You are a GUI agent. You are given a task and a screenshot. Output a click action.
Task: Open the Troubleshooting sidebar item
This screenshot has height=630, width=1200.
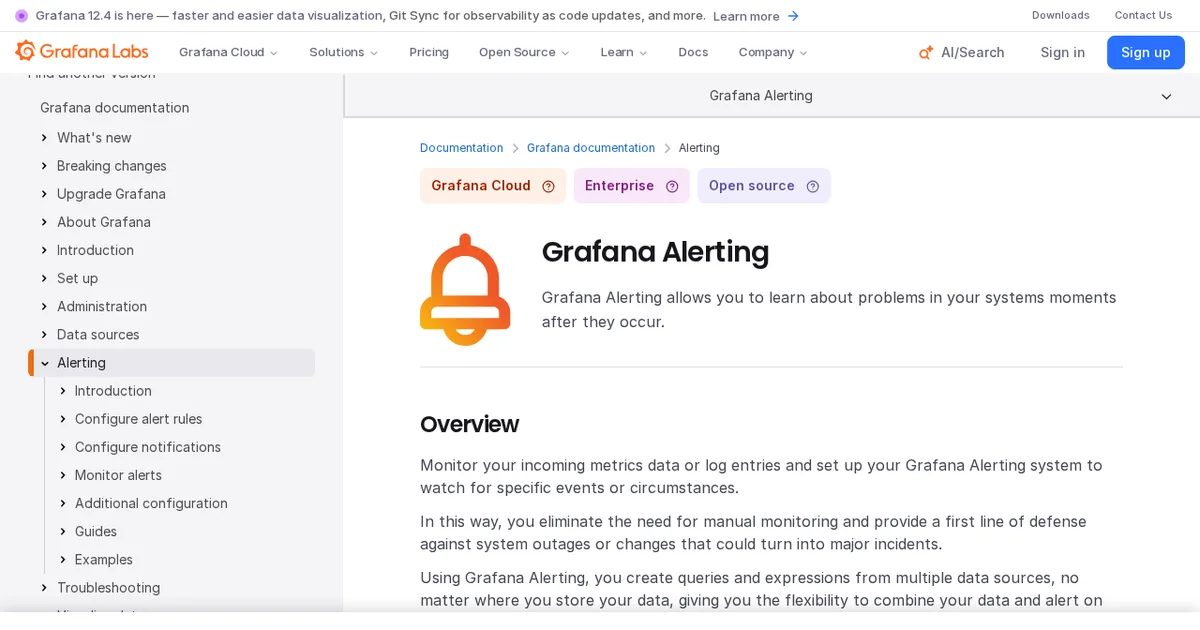[x=108, y=587]
